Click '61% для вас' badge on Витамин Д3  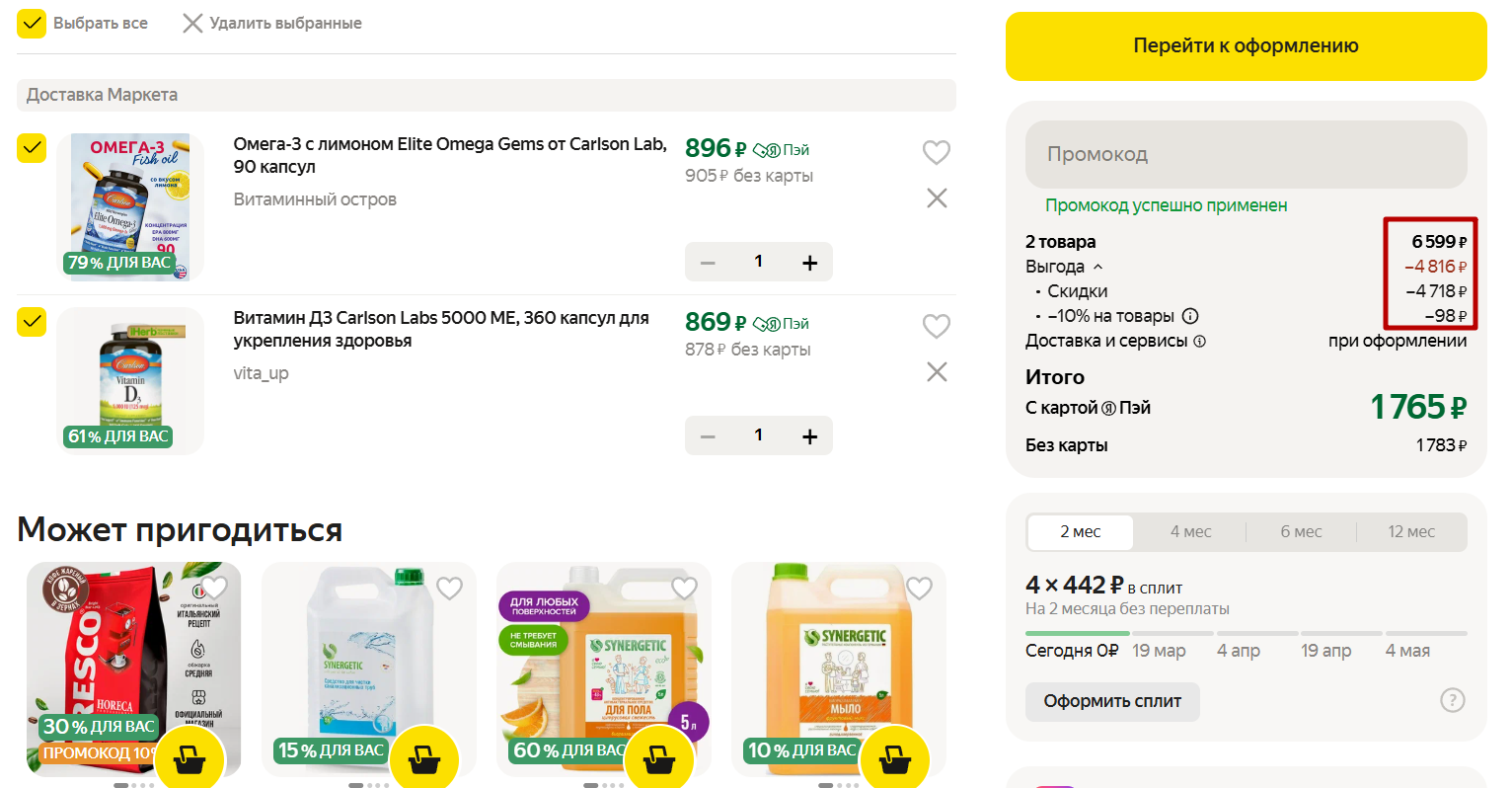click(118, 436)
